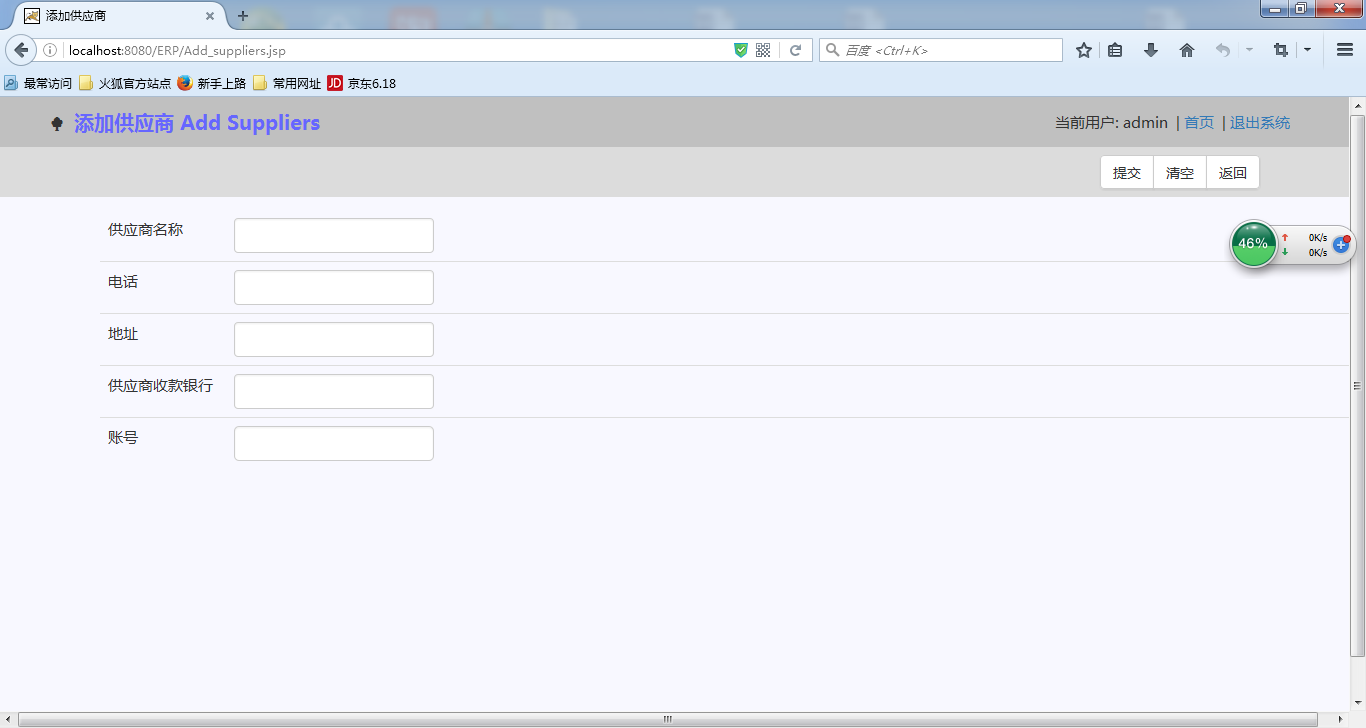
Task: Open site information icon in address bar
Action: pos(50,50)
